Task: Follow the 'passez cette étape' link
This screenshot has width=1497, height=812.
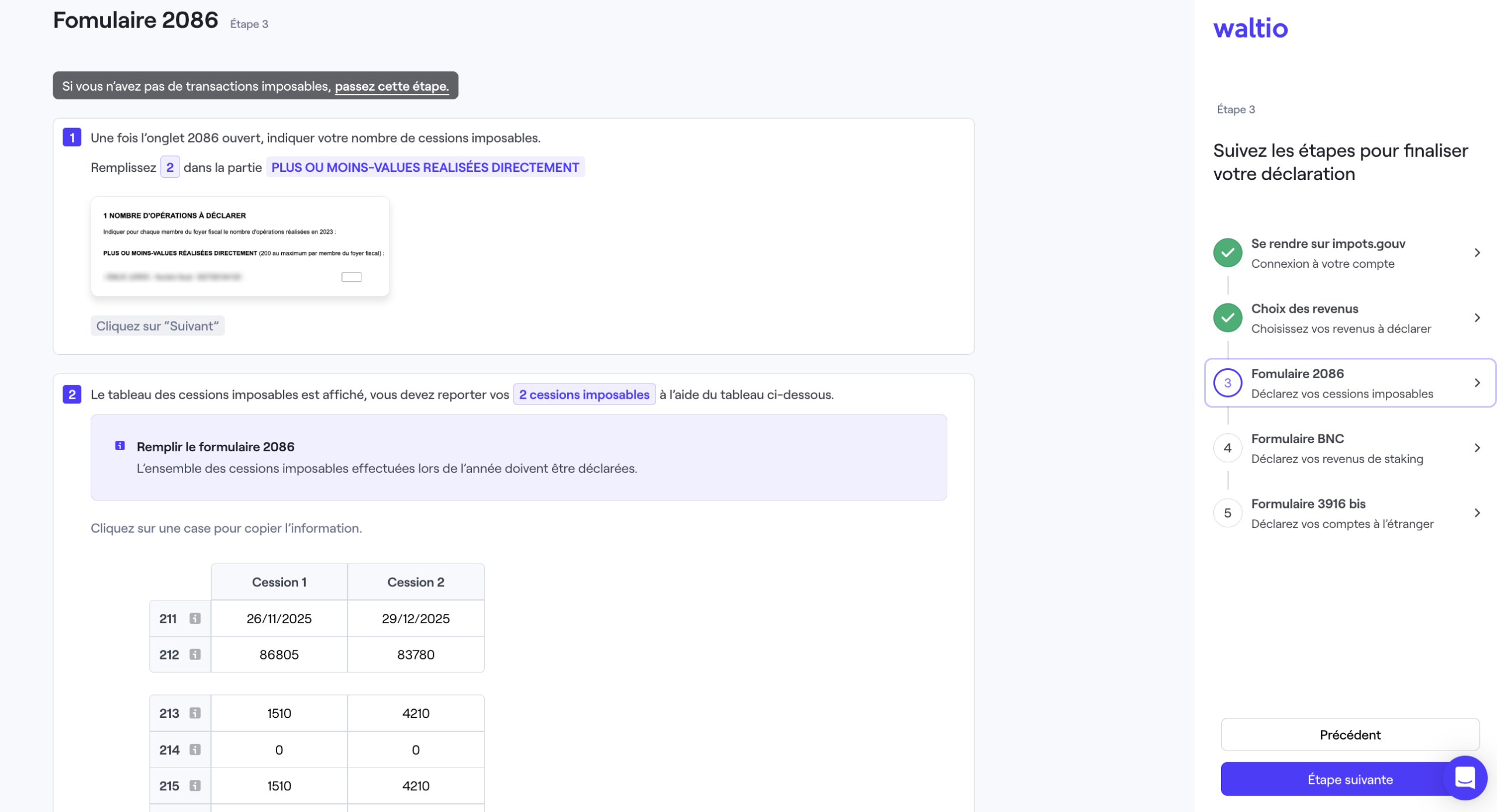Action: 392,87
